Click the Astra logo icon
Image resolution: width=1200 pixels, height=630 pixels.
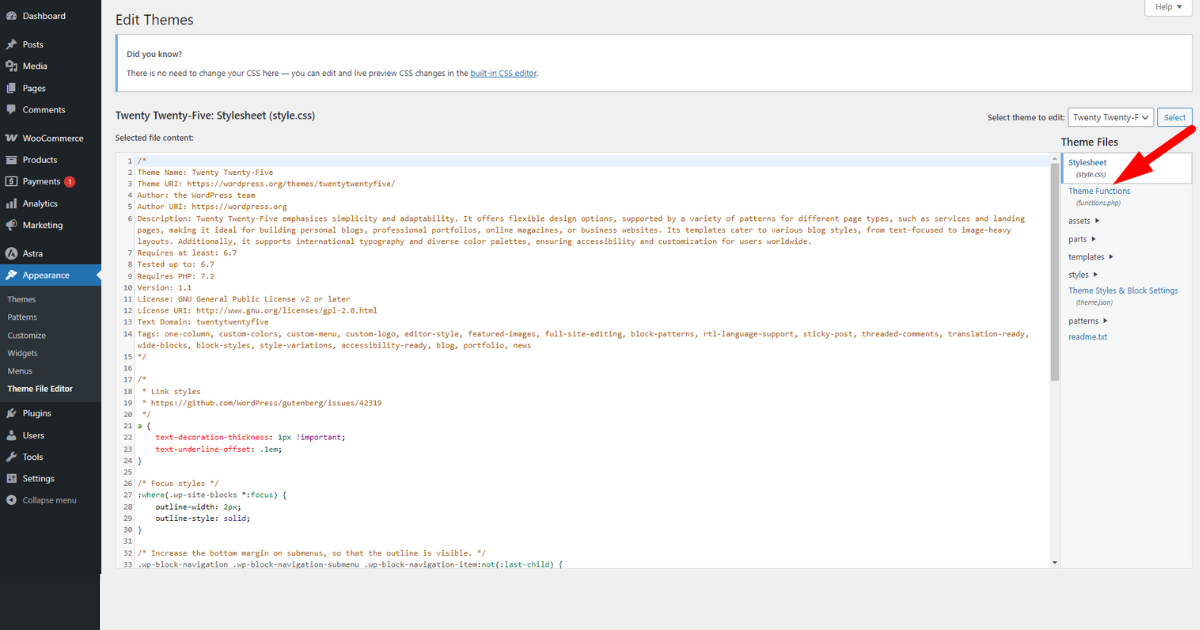[x=11, y=254]
